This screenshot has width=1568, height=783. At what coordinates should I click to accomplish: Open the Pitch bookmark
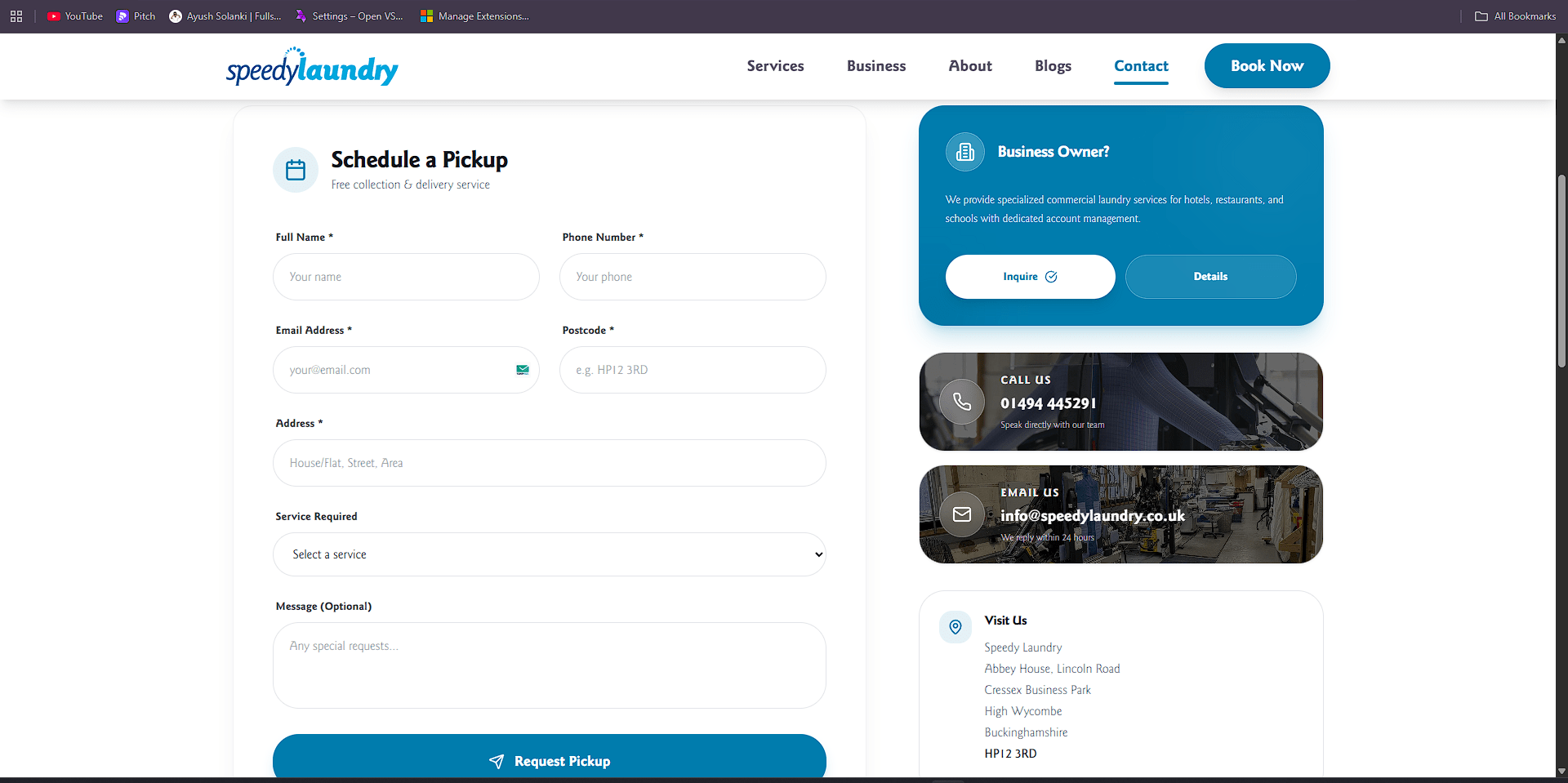click(x=136, y=16)
